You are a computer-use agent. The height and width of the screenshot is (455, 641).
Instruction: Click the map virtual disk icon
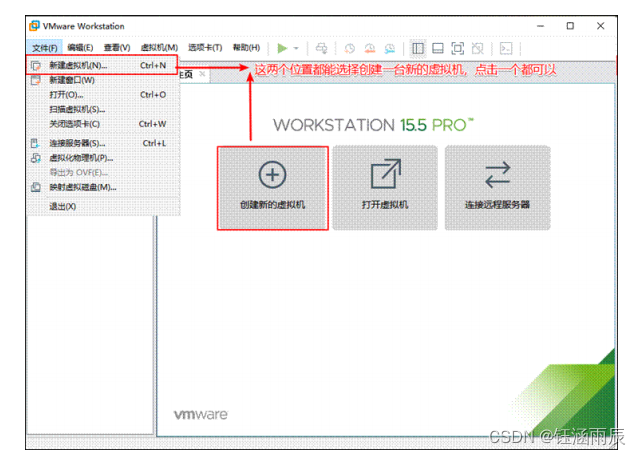(36, 188)
